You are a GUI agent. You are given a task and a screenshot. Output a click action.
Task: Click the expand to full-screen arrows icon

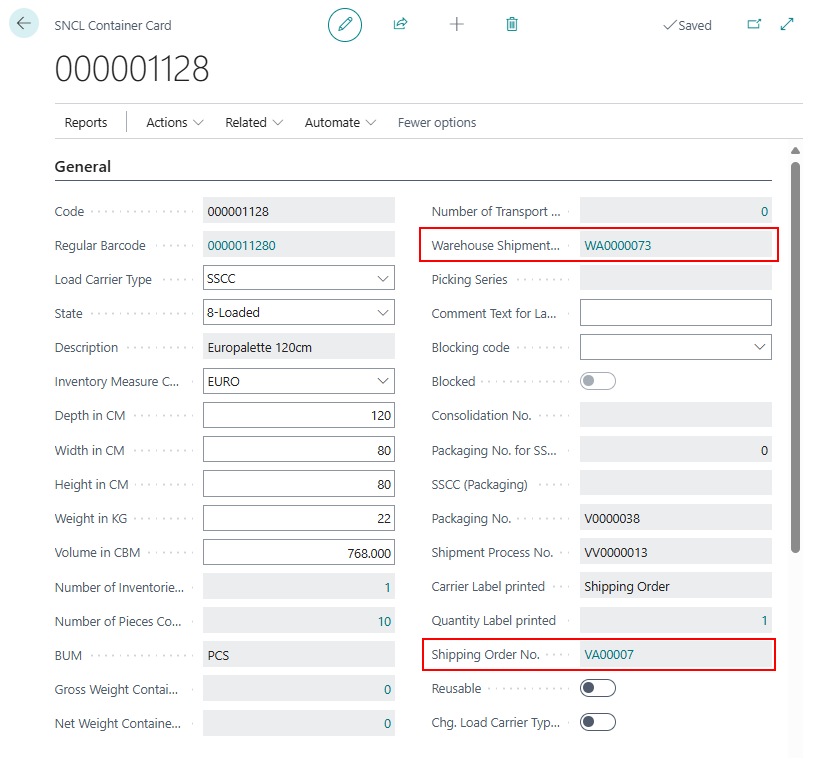787,25
